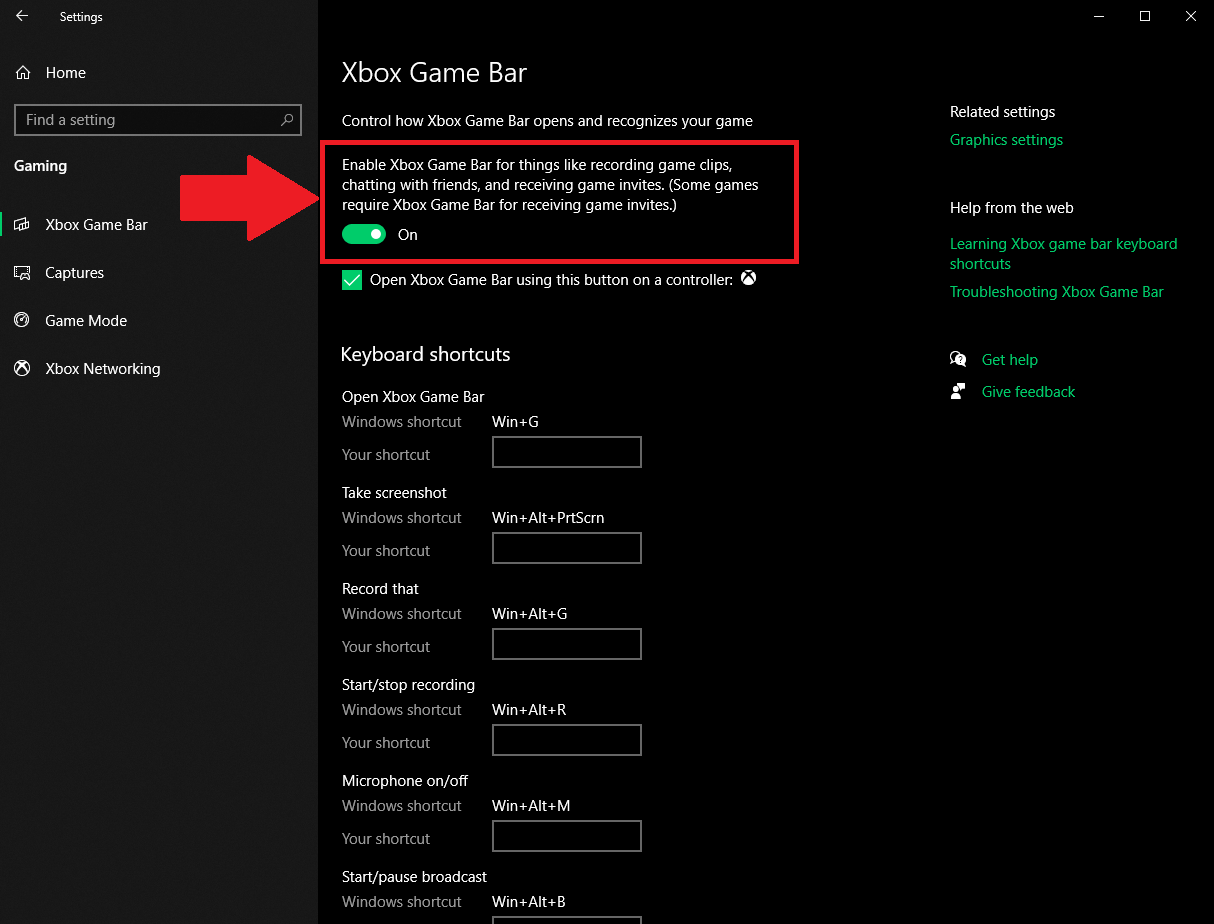Image resolution: width=1214 pixels, height=924 pixels.
Task: Click the back arrow at top left
Action: click(22, 16)
